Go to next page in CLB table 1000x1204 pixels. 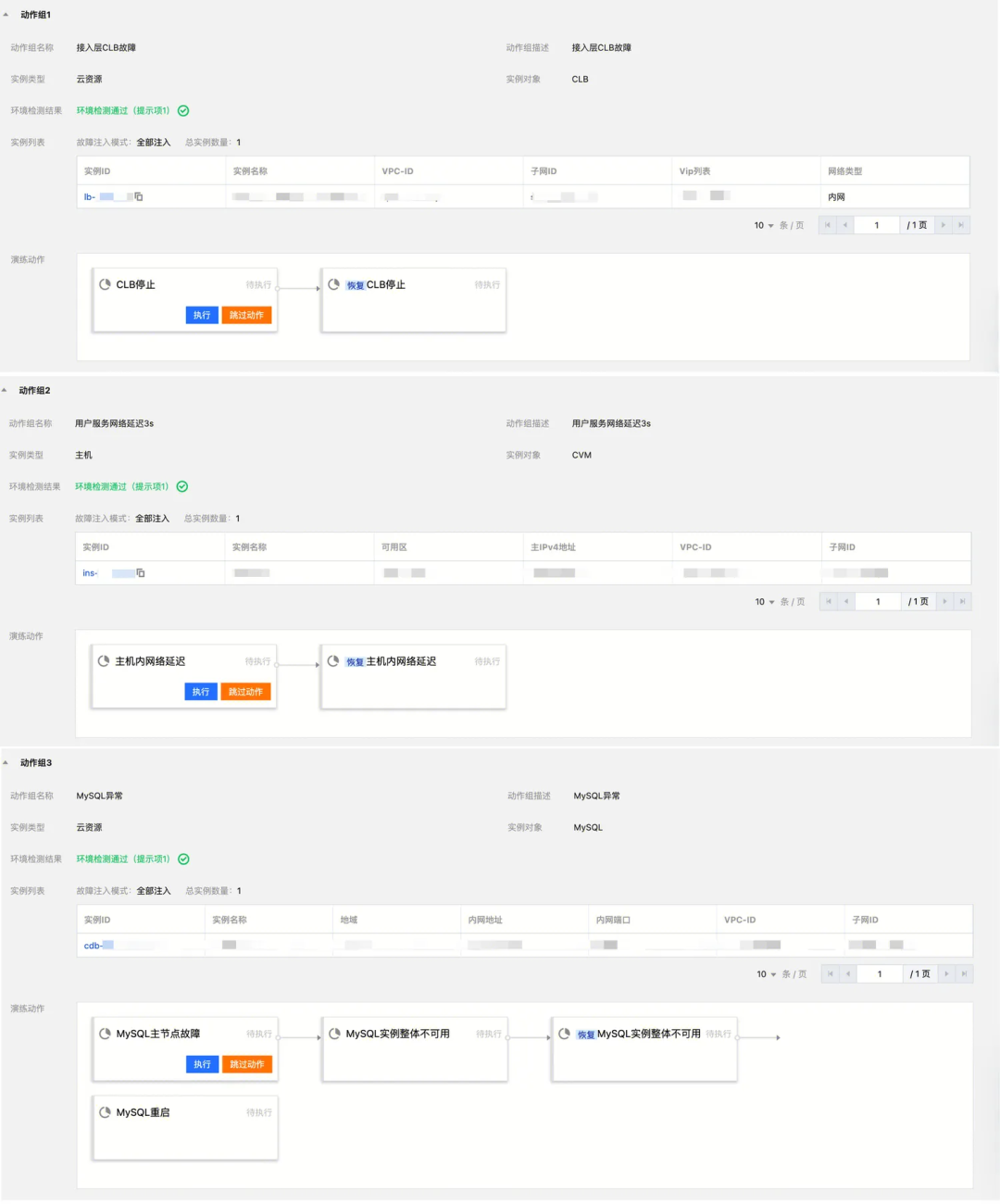(x=944, y=225)
